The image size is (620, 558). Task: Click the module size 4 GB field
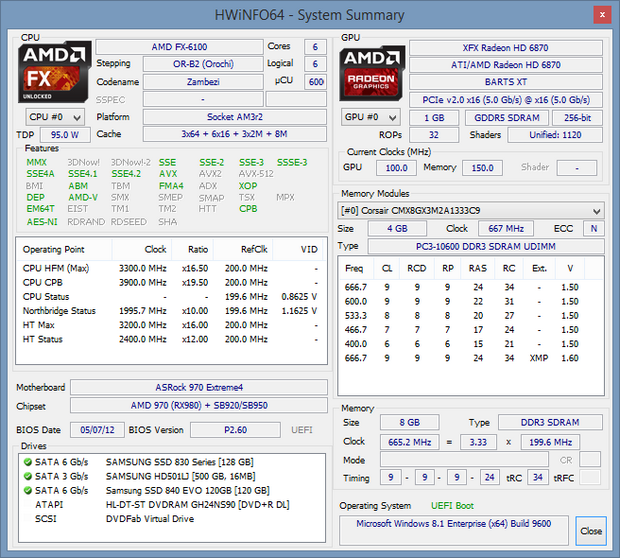coord(397,229)
